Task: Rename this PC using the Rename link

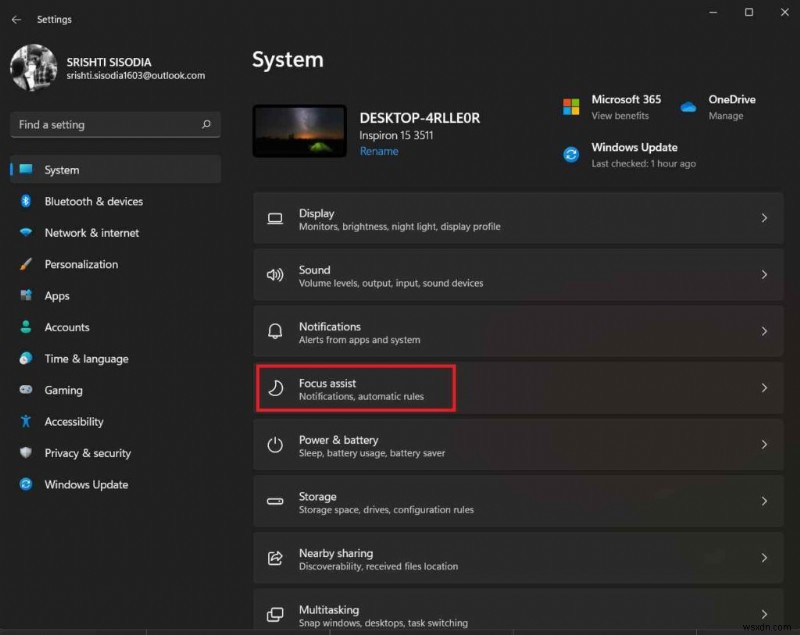Action: coord(378,151)
